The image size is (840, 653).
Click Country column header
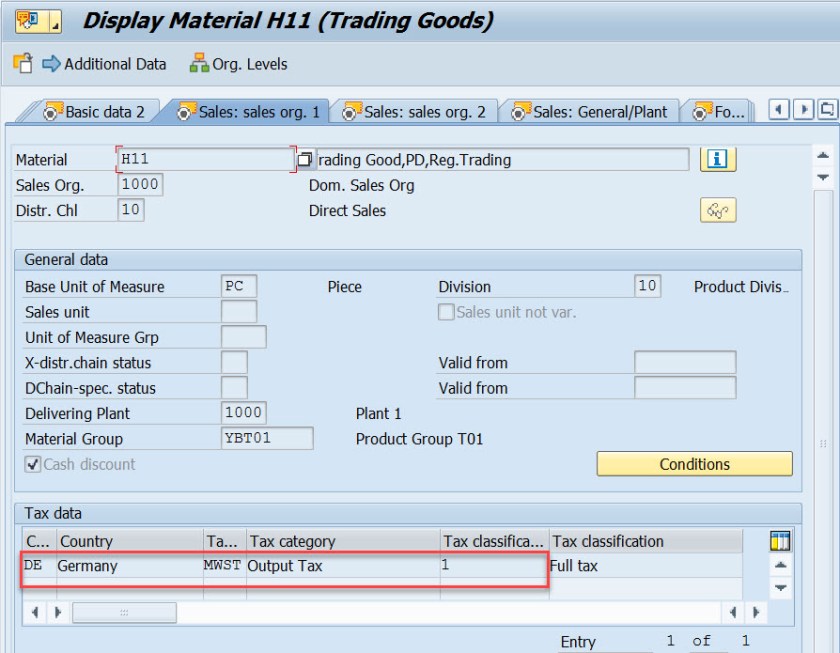coord(130,541)
